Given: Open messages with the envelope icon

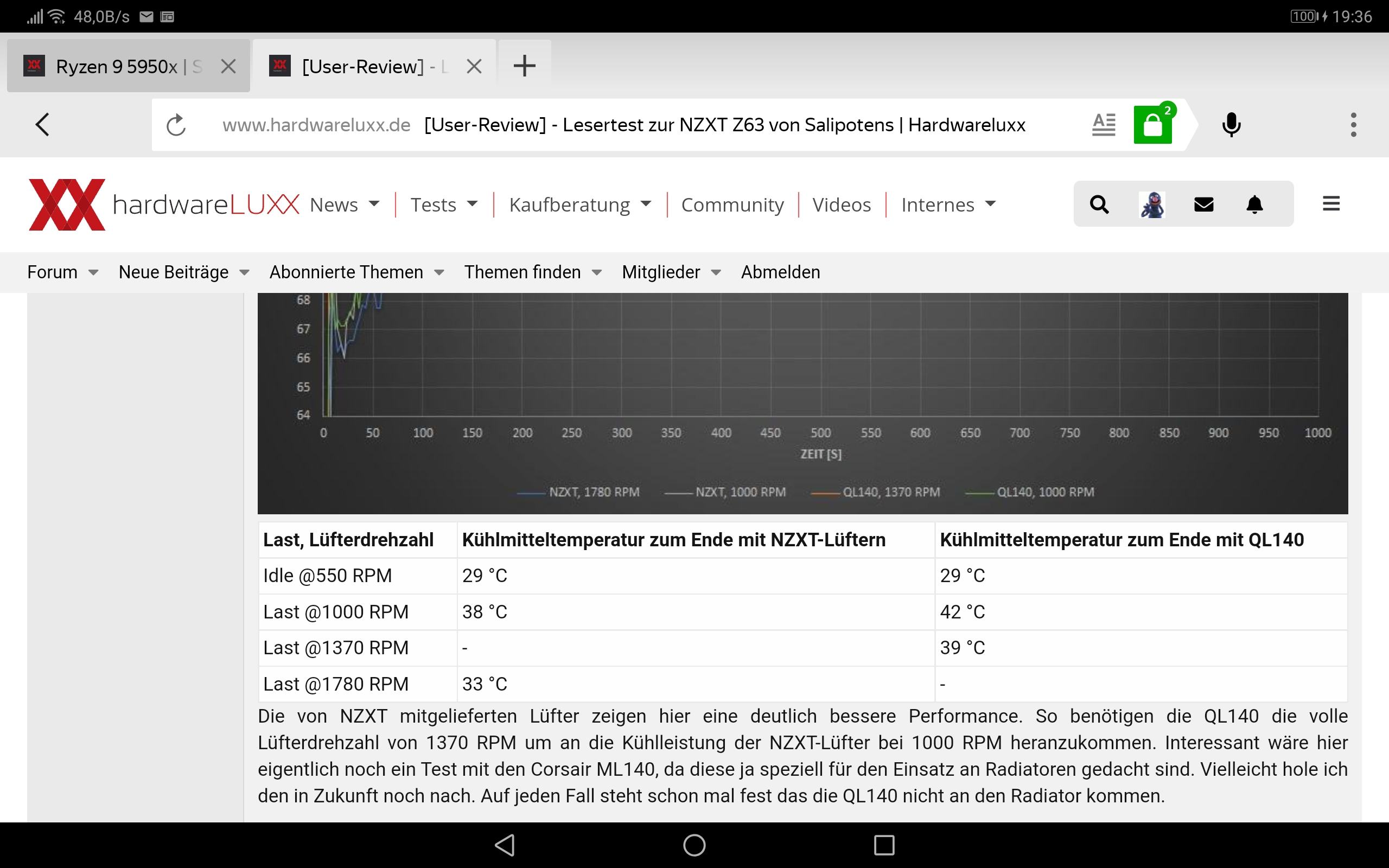Looking at the screenshot, I should click(x=1203, y=204).
